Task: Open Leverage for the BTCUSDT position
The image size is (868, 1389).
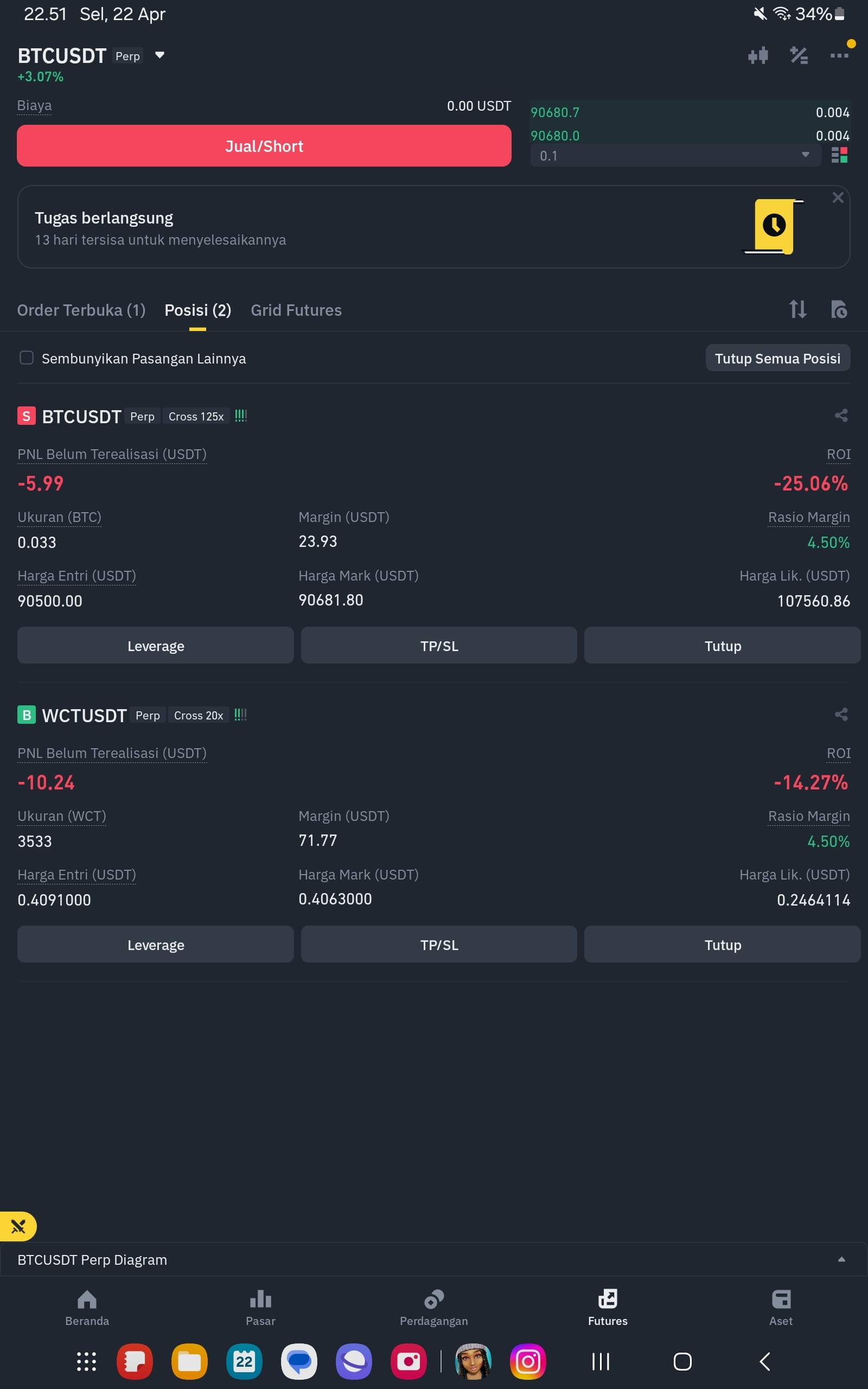Action: pos(156,646)
